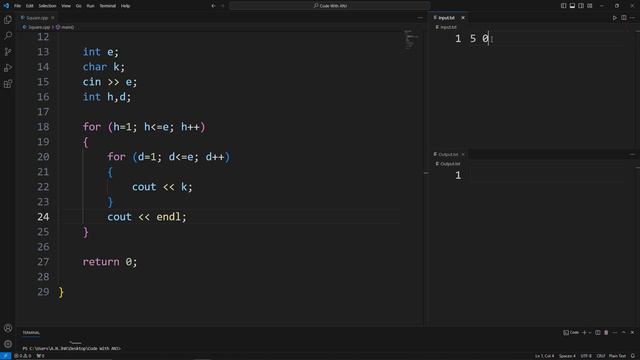Open the View menu

point(66,6)
